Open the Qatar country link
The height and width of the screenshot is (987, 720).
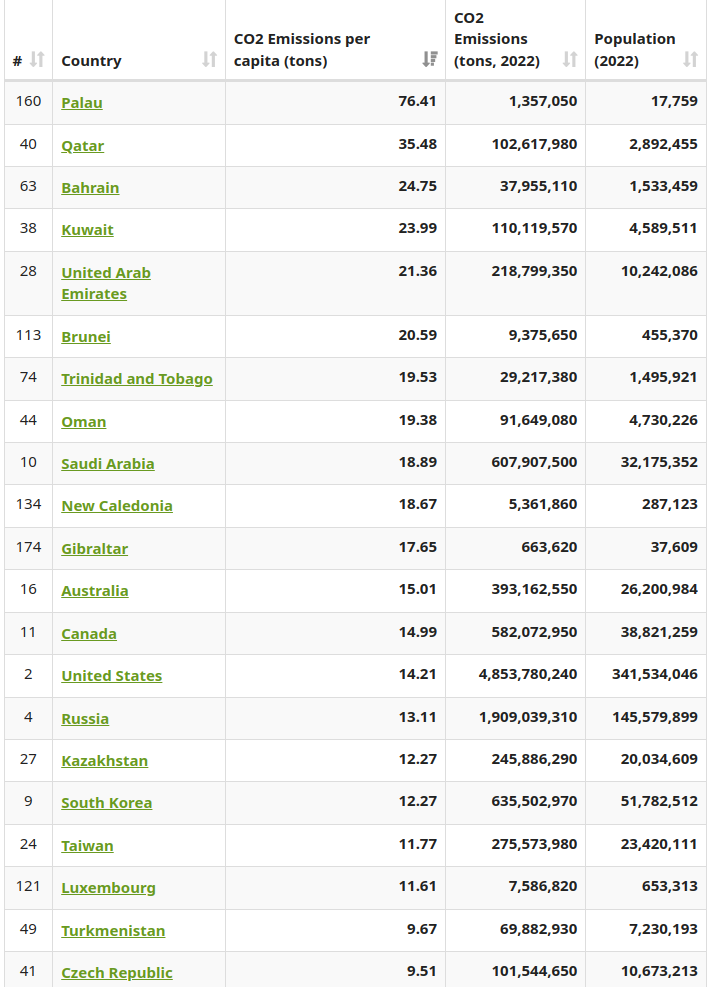pyautogui.click(x=82, y=146)
